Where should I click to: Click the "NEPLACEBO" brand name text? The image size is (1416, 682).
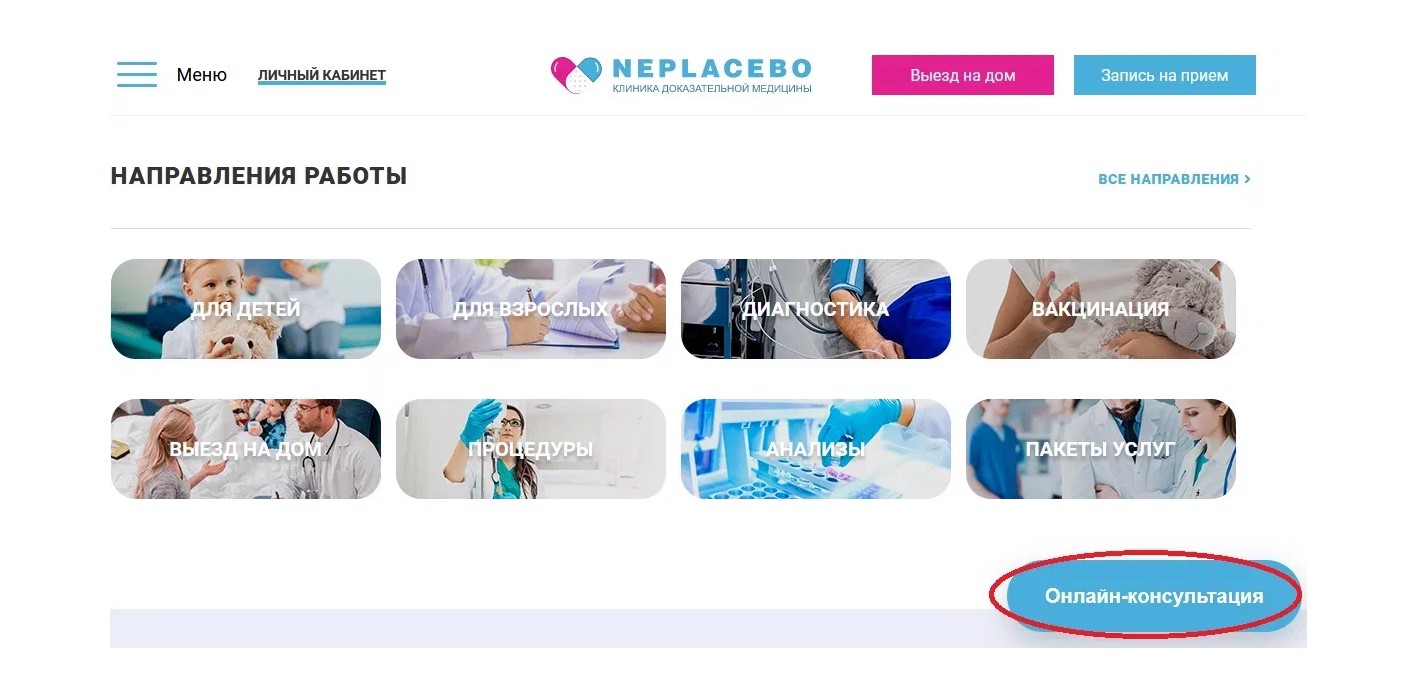[712, 68]
